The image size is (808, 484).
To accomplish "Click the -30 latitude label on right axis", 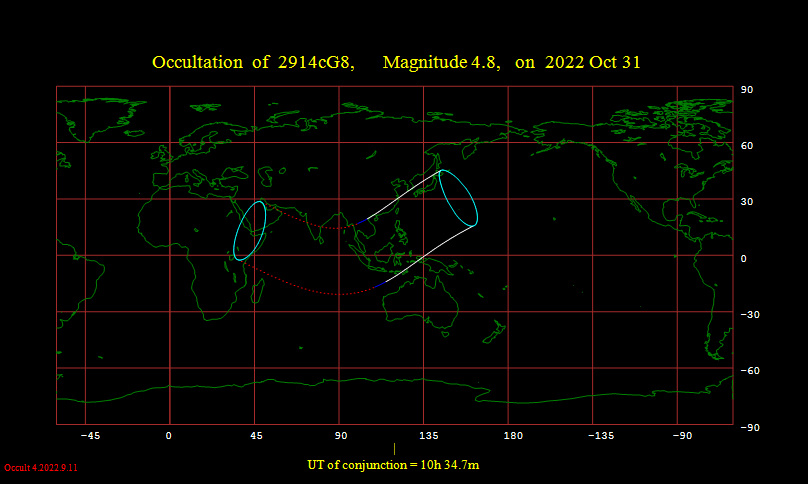I will point(747,315).
